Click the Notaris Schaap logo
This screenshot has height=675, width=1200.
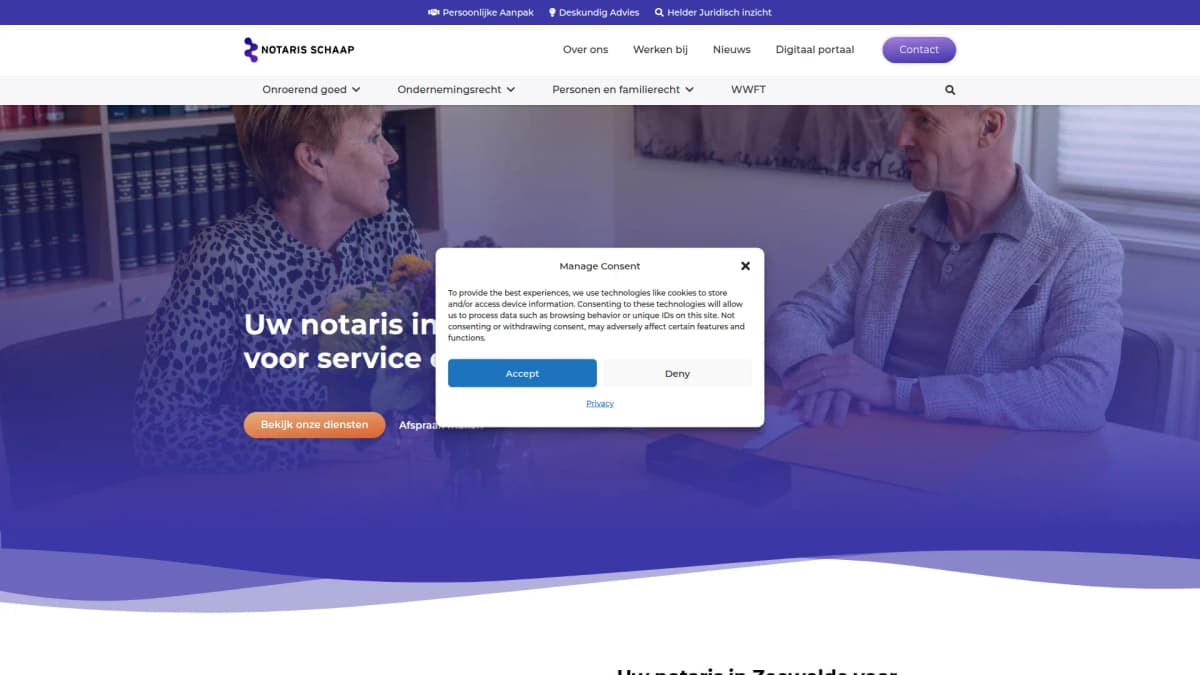(x=299, y=50)
